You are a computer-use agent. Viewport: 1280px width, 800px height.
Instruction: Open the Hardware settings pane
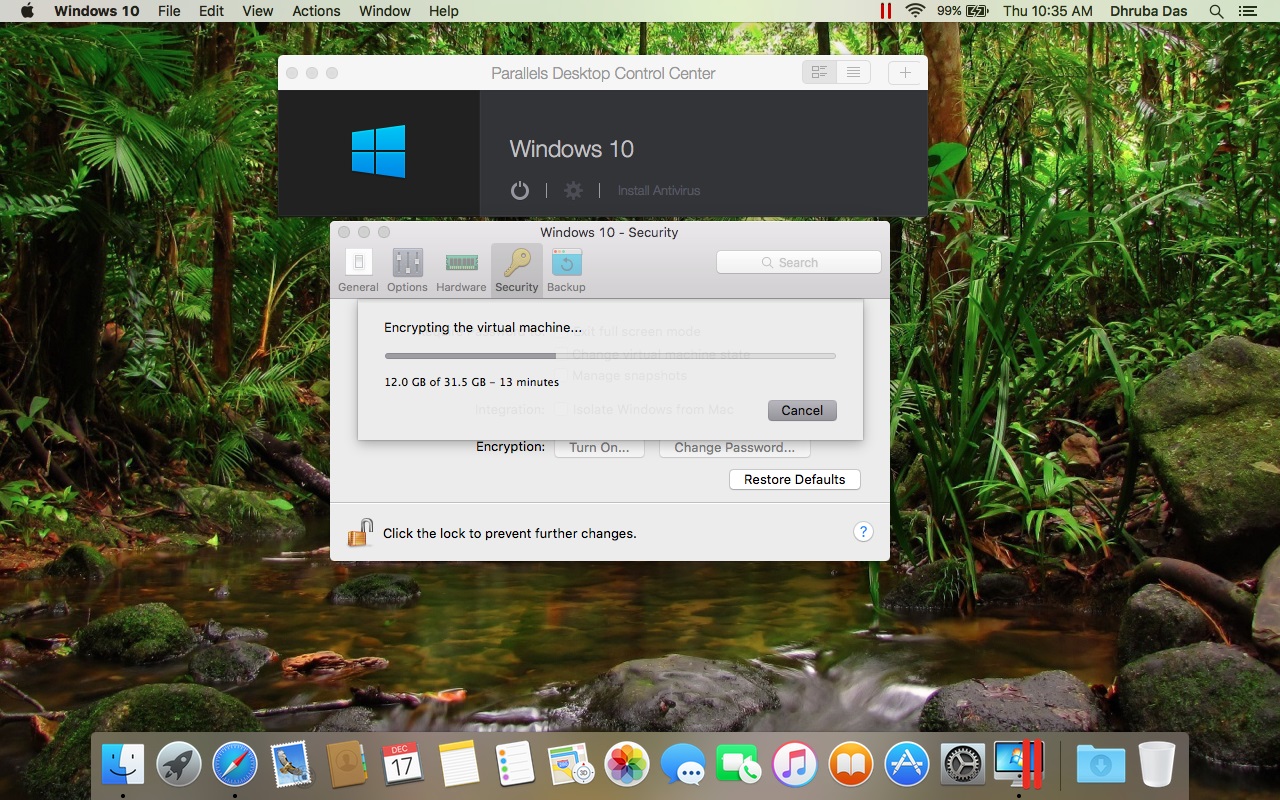pos(461,270)
